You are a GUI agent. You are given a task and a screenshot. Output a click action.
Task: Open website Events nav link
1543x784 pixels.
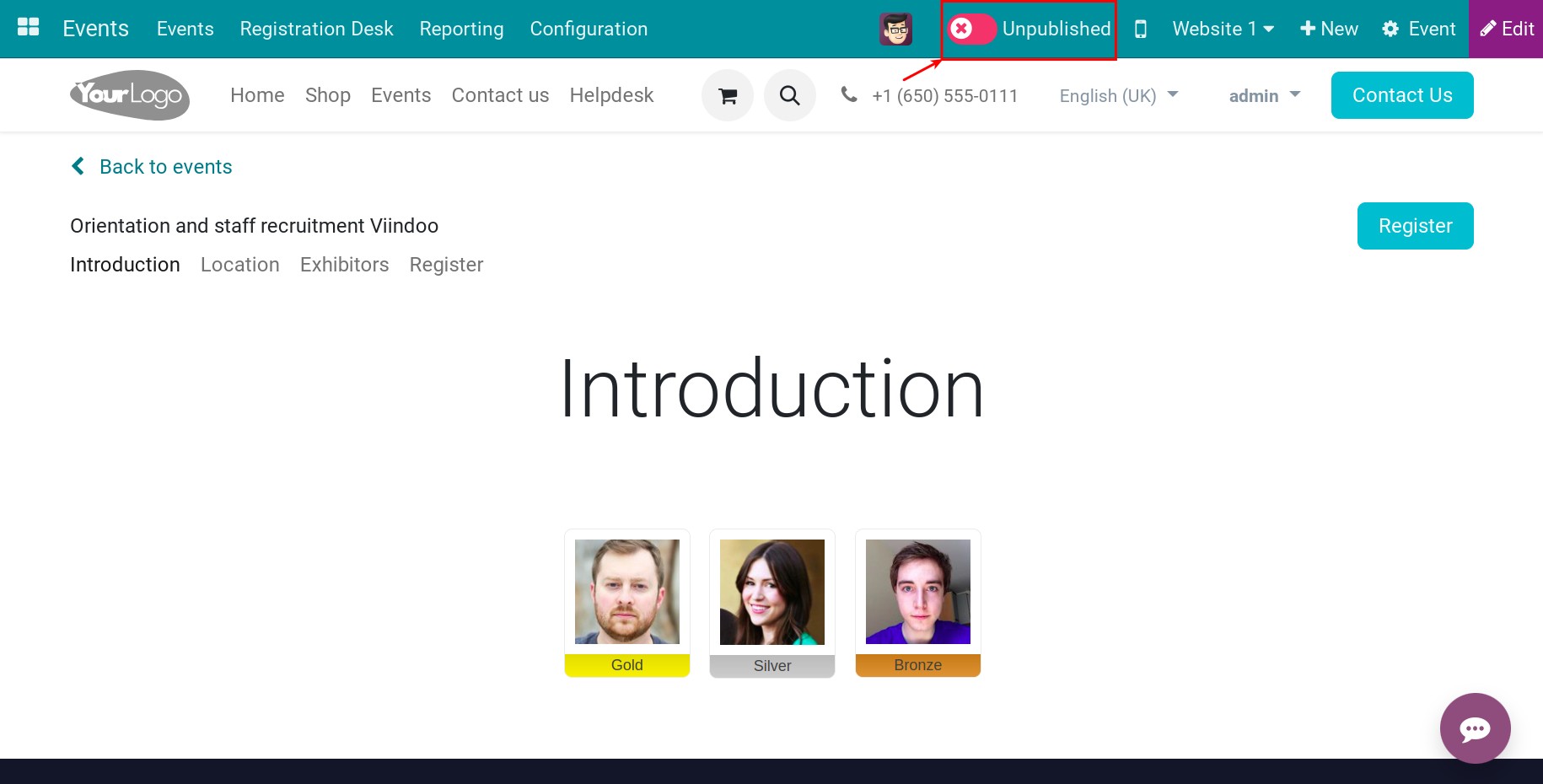click(x=401, y=95)
